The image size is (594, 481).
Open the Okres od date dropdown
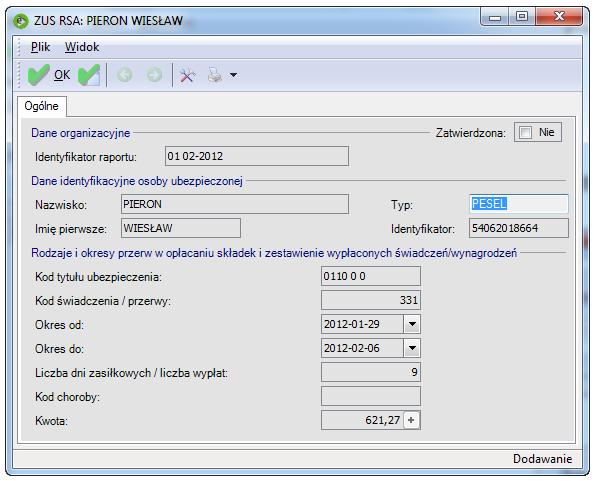[412, 324]
